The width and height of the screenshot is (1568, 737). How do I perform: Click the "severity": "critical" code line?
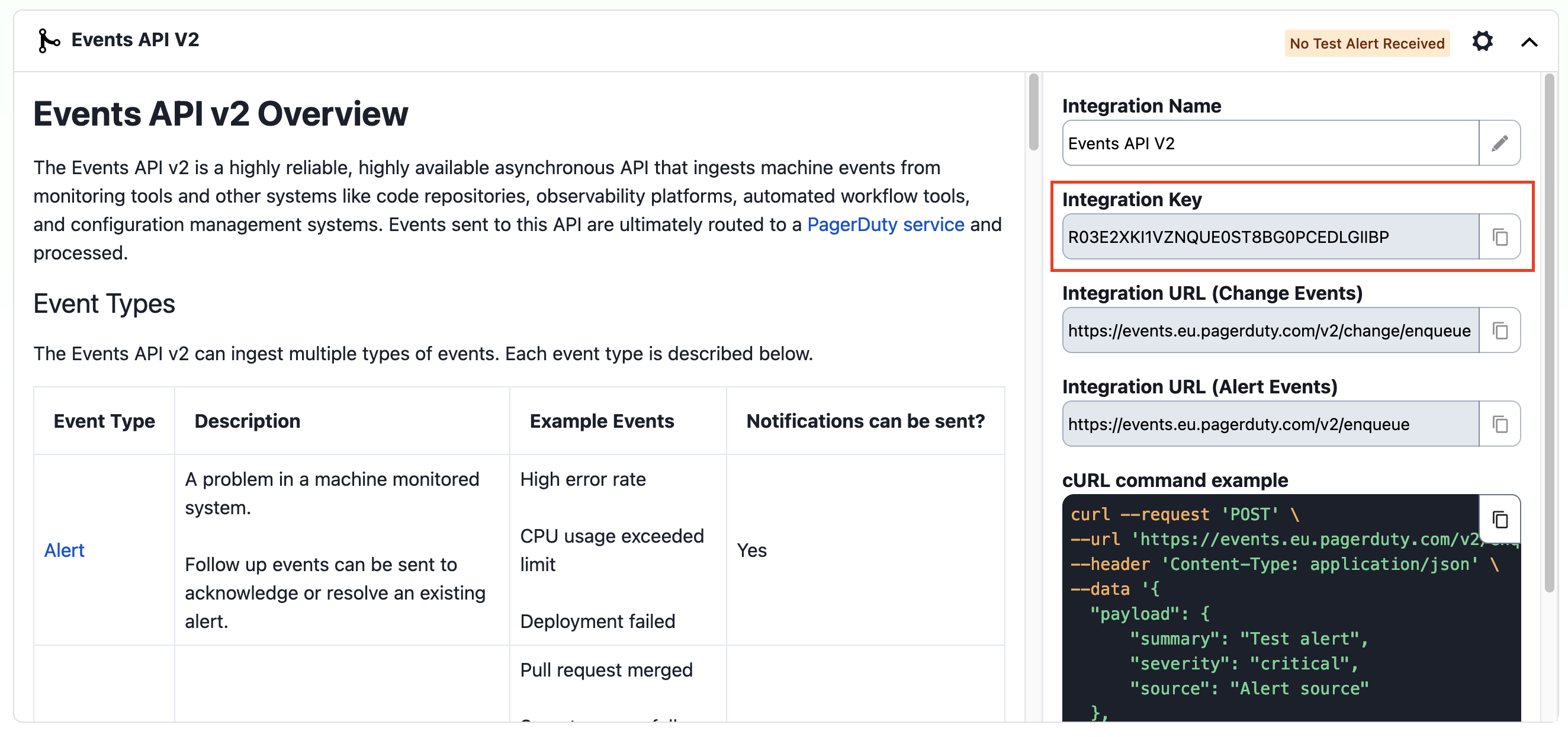(x=1244, y=664)
